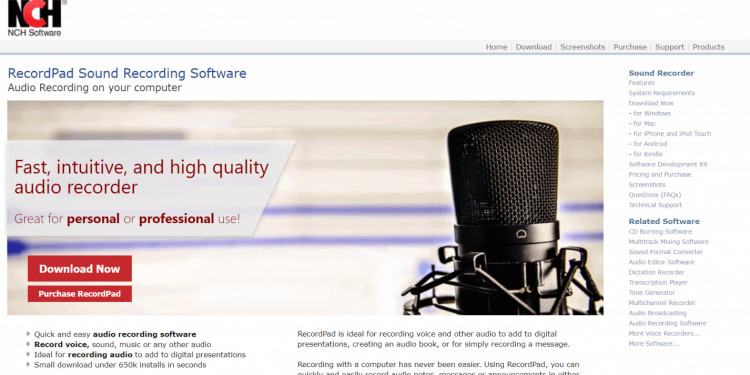Click the 'Record voice, sound, music' bullet
750x375 pixels.
click(x=122, y=344)
